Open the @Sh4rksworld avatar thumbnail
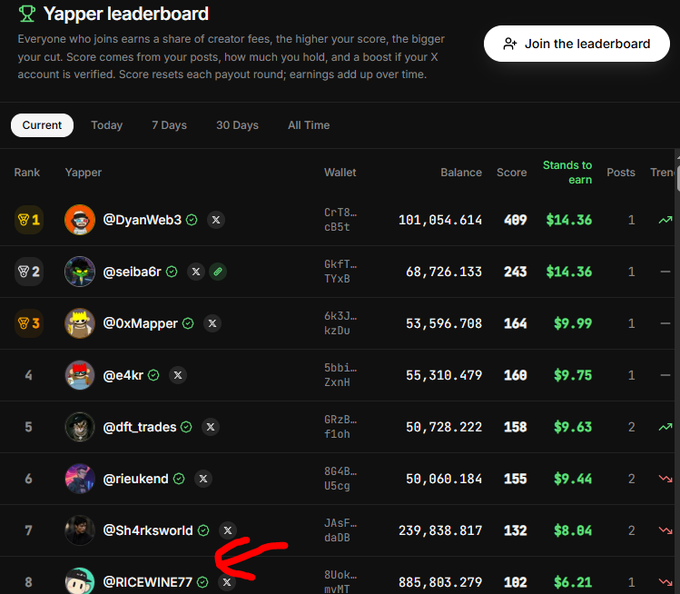 [x=80, y=530]
